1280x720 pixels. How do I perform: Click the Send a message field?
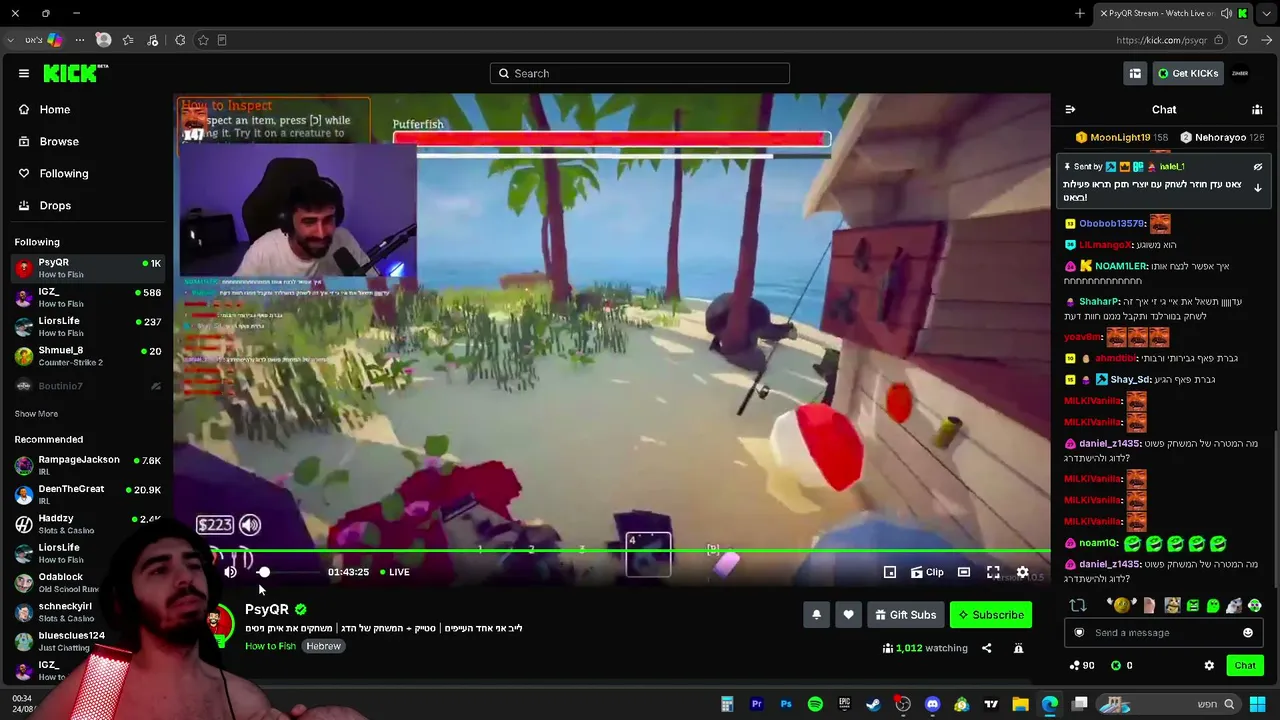pyautogui.click(x=1164, y=633)
